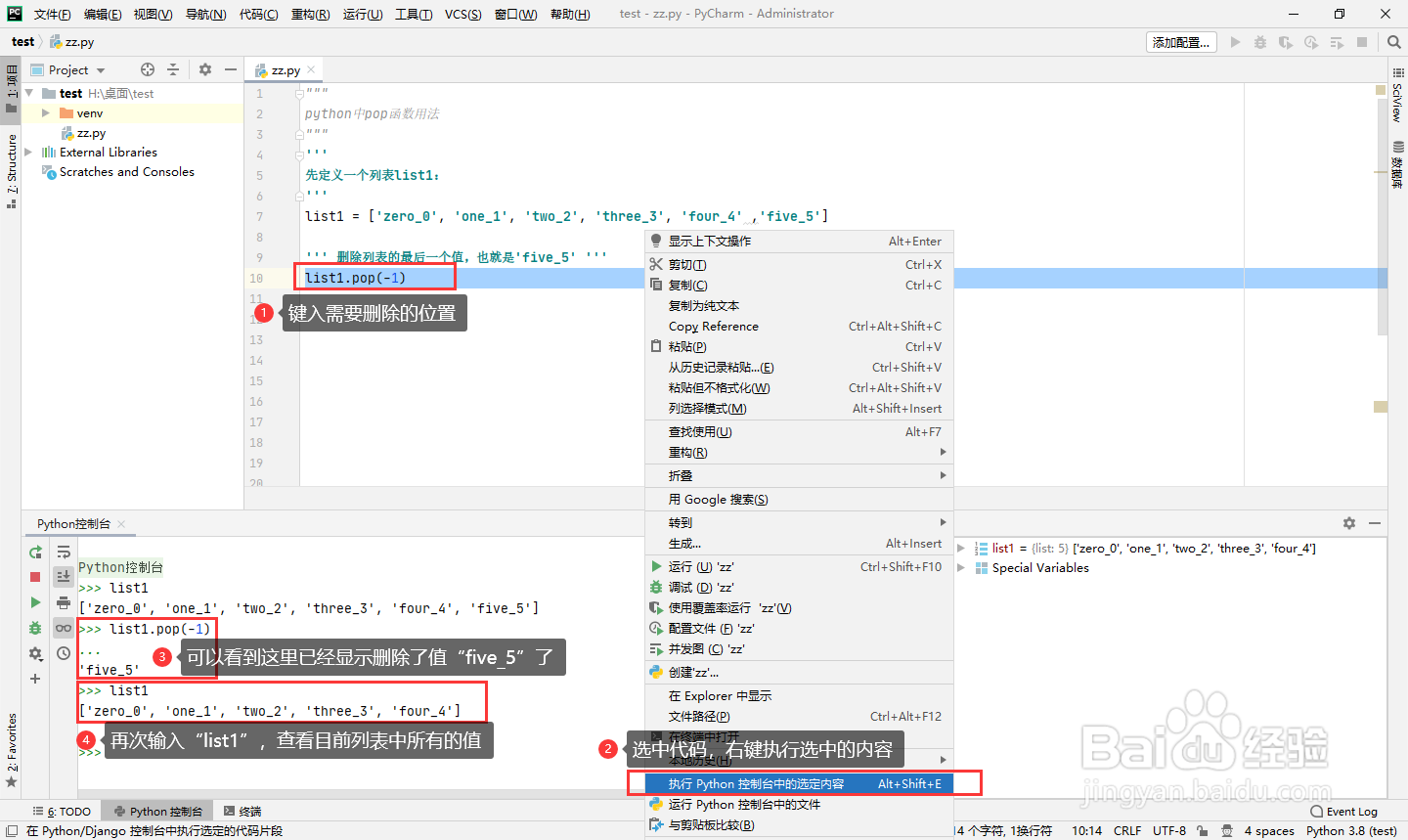1408x840 pixels.
Task: Click 添加配置... button
Action: pyautogui.click(x=1181, y=42)
